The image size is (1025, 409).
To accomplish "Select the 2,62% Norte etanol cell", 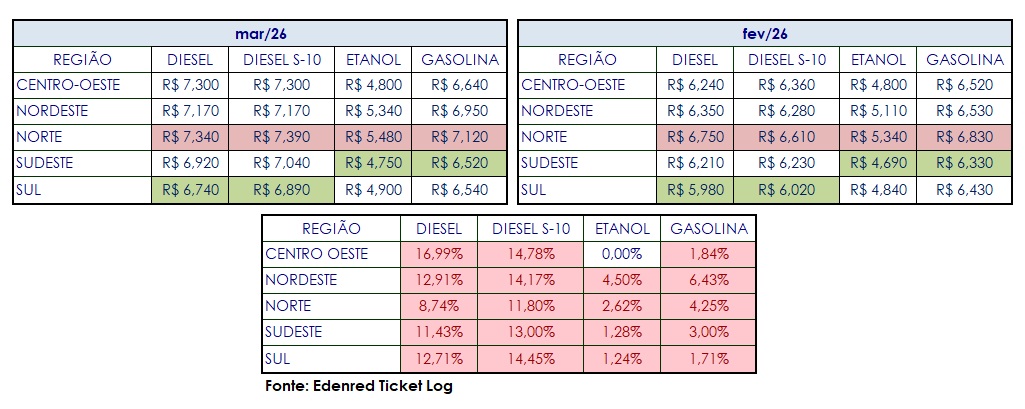I will tap(621, 306).
